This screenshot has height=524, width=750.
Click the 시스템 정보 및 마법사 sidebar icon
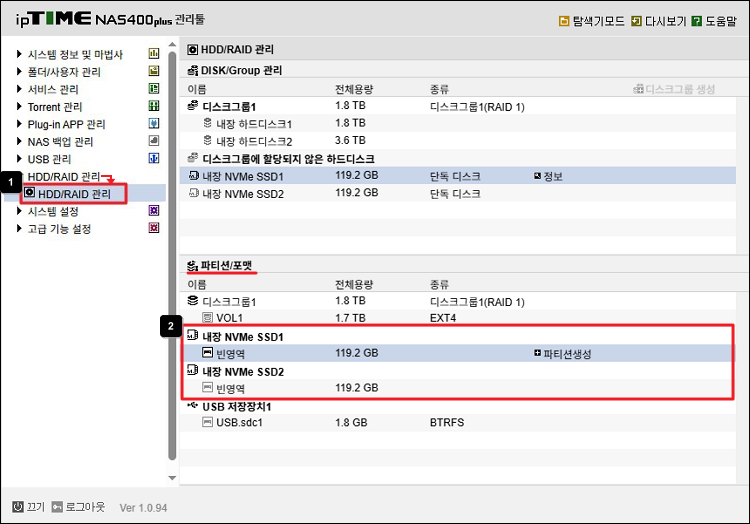pyautogui.click(x=154, y=54)
